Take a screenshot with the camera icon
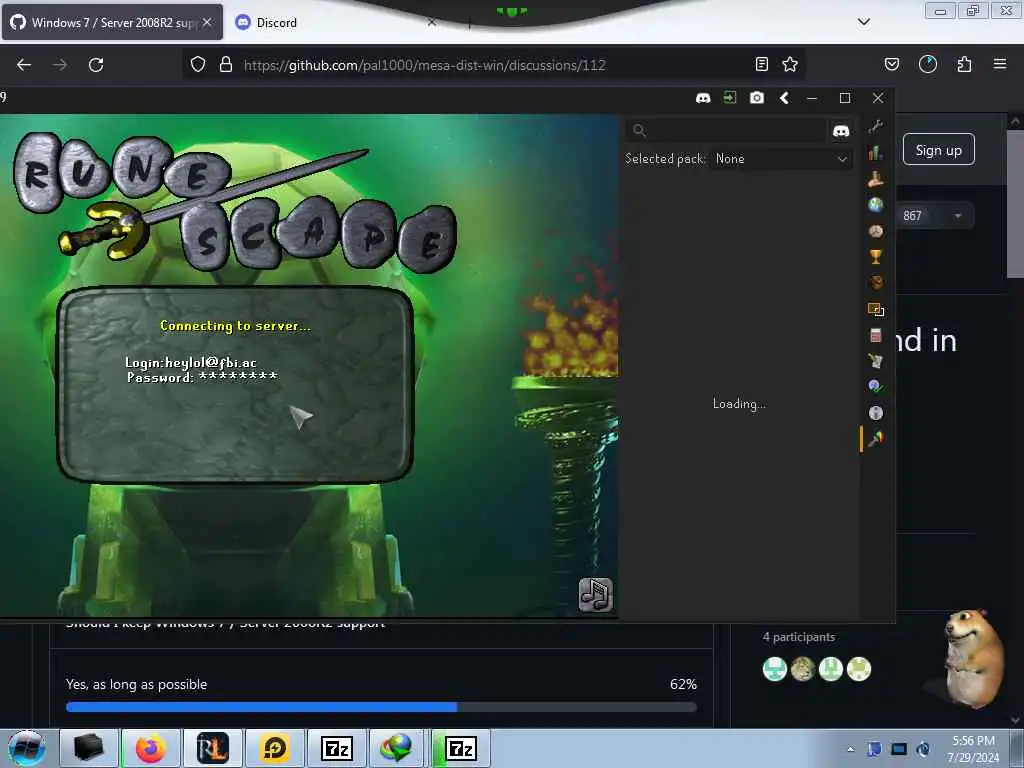Image resolution: width=1024 pixels, height=768 pixels. [x=757, y=98]
